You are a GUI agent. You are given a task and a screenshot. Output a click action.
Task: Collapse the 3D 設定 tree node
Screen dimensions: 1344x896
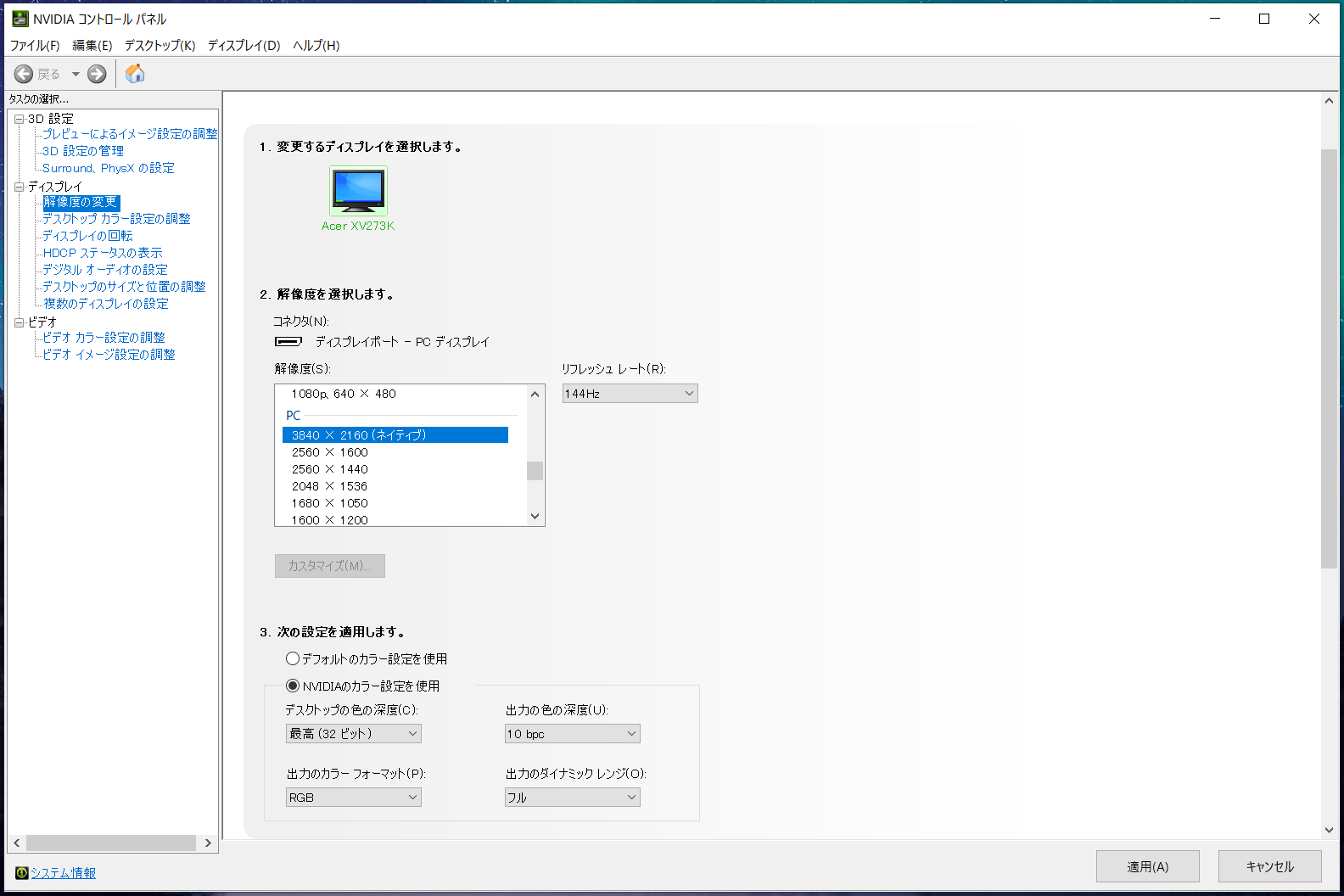19,119
